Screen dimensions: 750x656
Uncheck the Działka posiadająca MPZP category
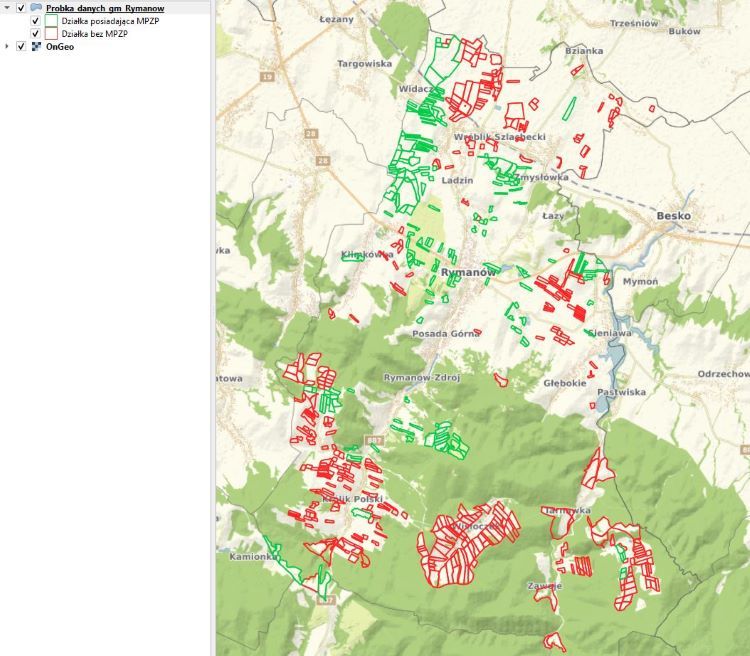[x=35, y=20]
